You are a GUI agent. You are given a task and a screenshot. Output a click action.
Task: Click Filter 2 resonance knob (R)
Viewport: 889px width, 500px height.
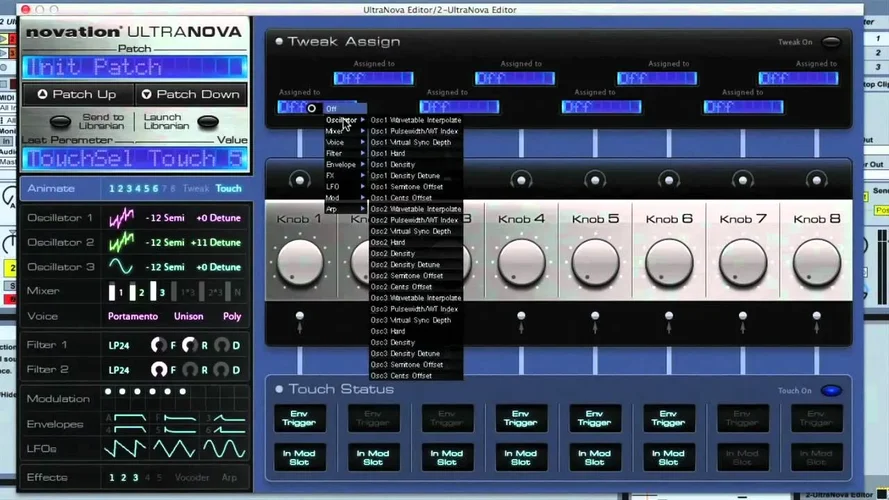[190, 370]
